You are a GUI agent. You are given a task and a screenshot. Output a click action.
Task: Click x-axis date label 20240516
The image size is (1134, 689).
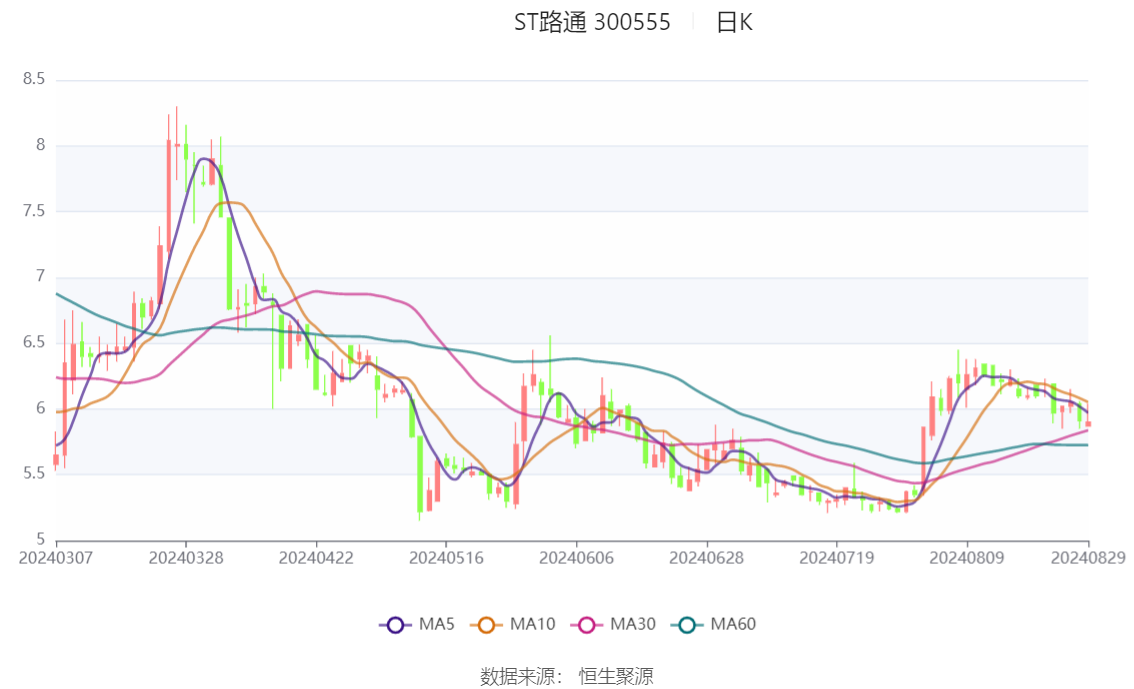point(446,558)
